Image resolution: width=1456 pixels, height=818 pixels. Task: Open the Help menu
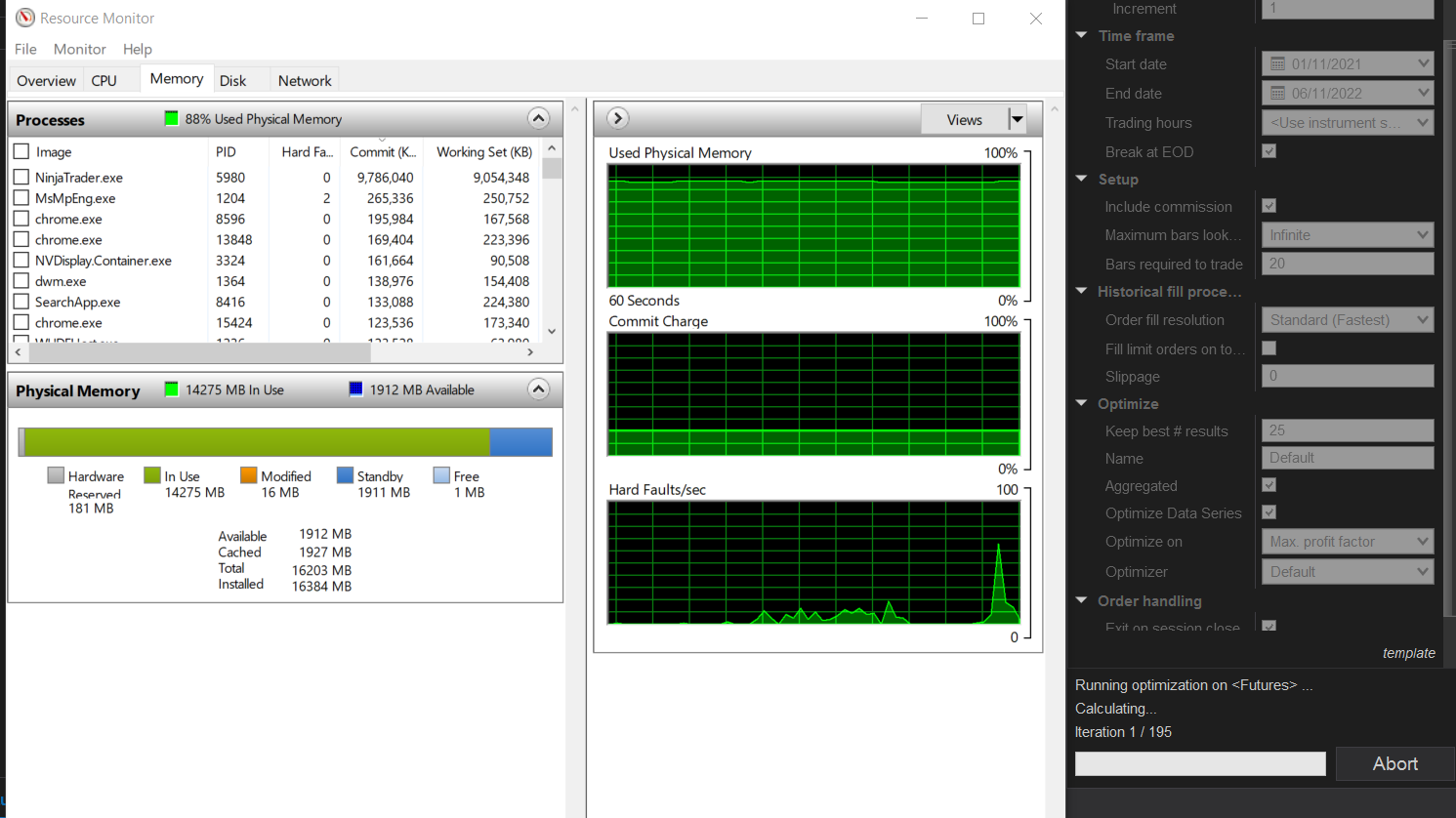[138, 49]
